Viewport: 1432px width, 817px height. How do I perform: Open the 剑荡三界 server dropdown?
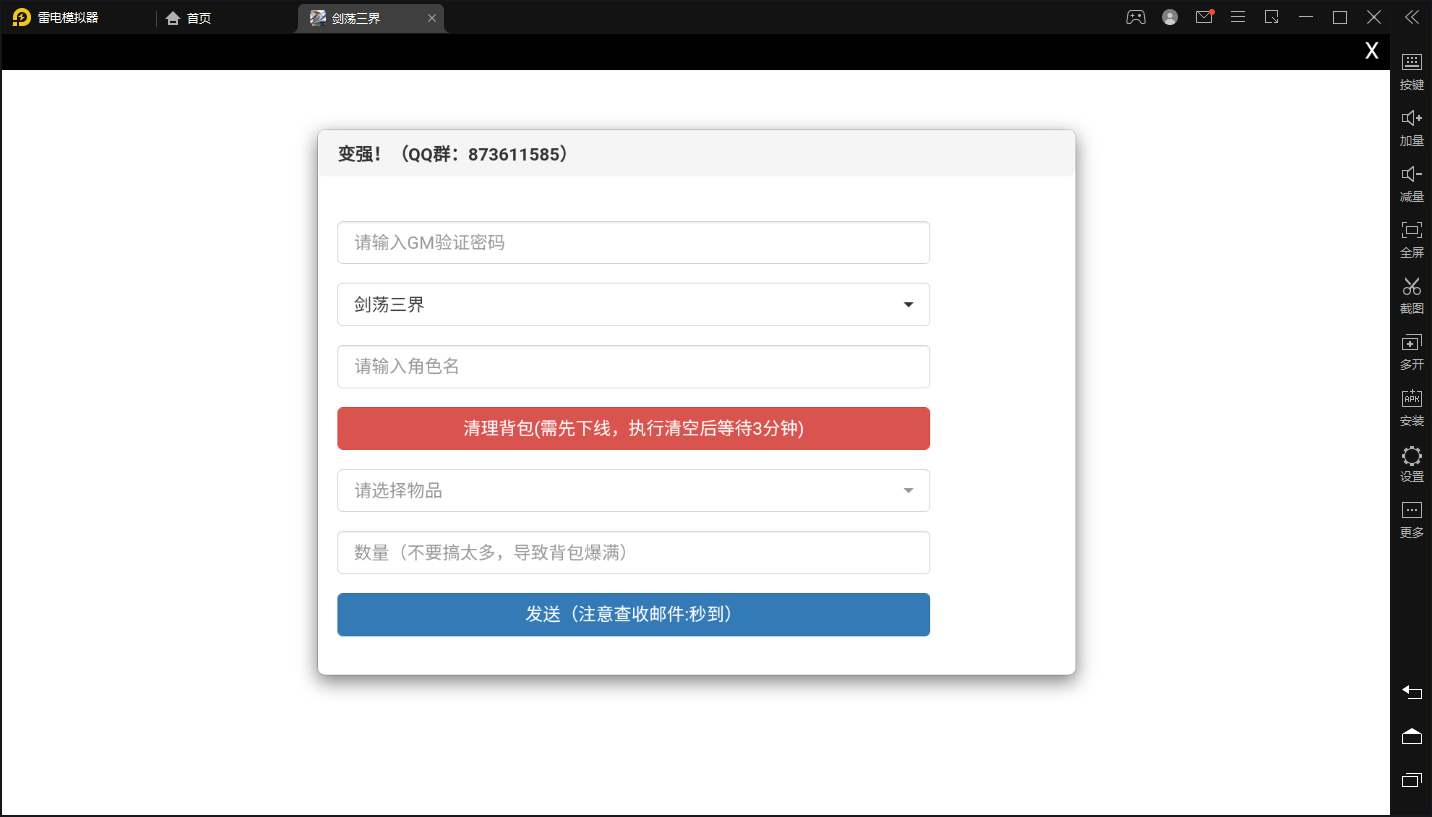[x=633, y=304]
